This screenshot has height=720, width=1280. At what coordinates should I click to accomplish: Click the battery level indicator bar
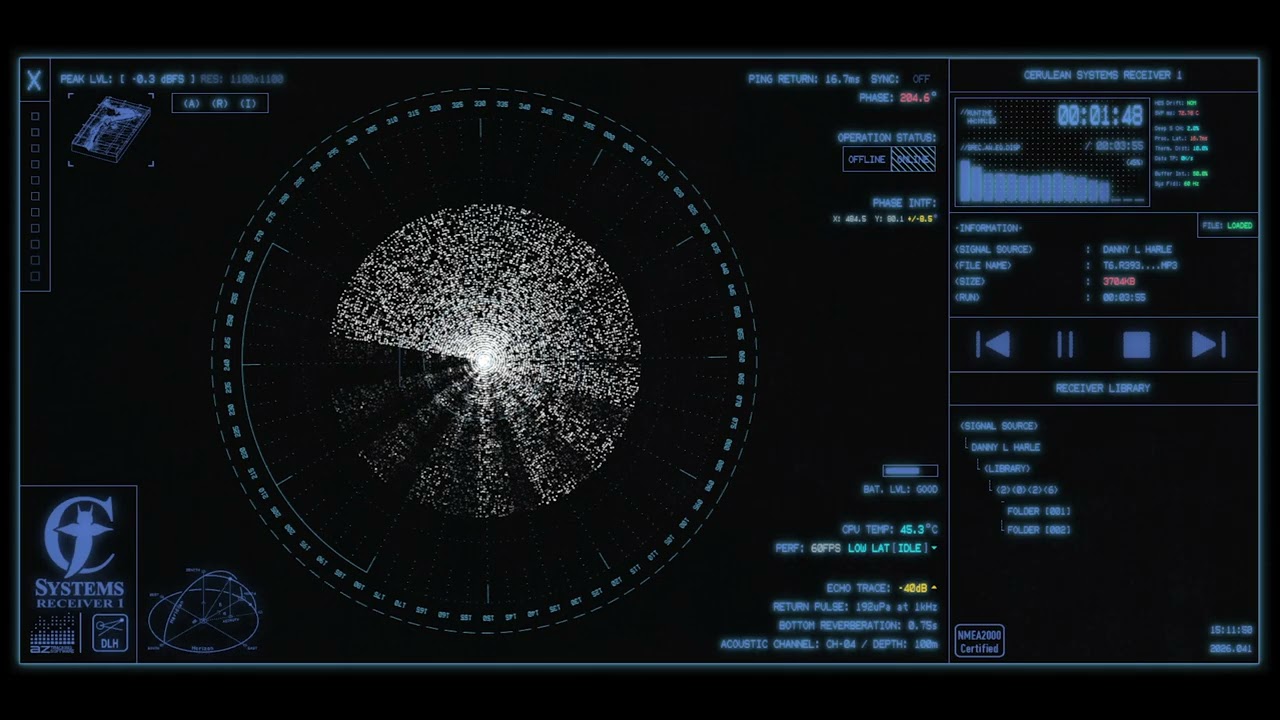(910, 471)
